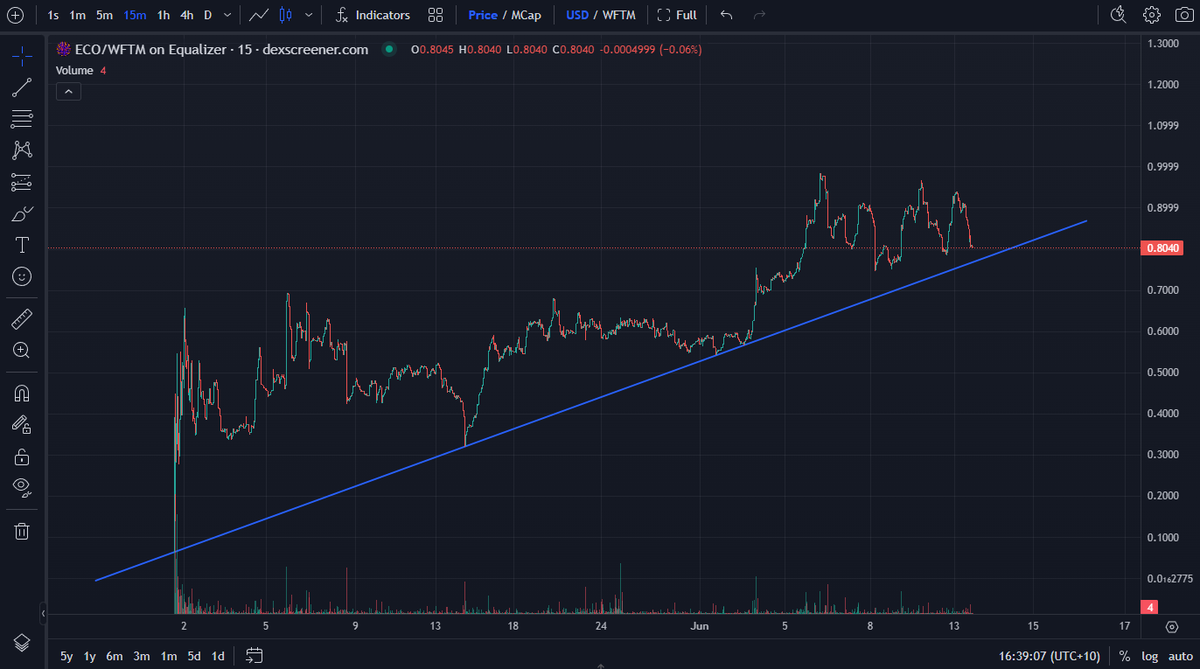The image size is (1200, 669).
Task: Enter Full screen chart mode
Action: coord(677,15)
